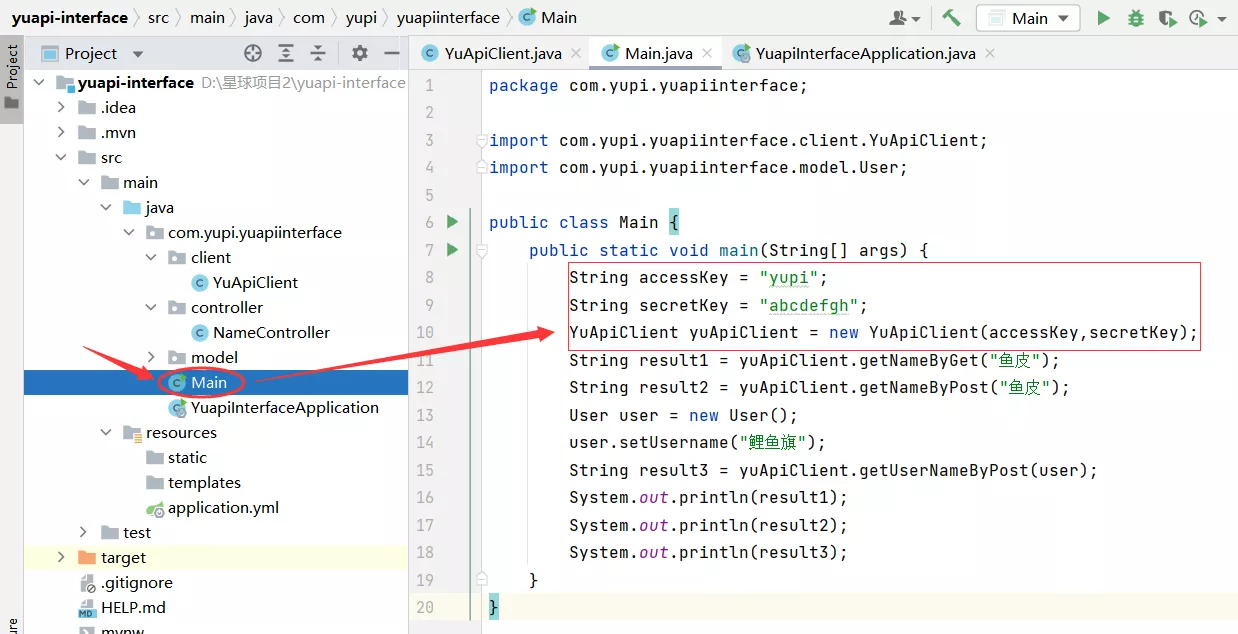Run the Main configuration with the green play icon
Image resolution: width=1238 pixels, height=634 pixels.
(x=1103, y=18)
